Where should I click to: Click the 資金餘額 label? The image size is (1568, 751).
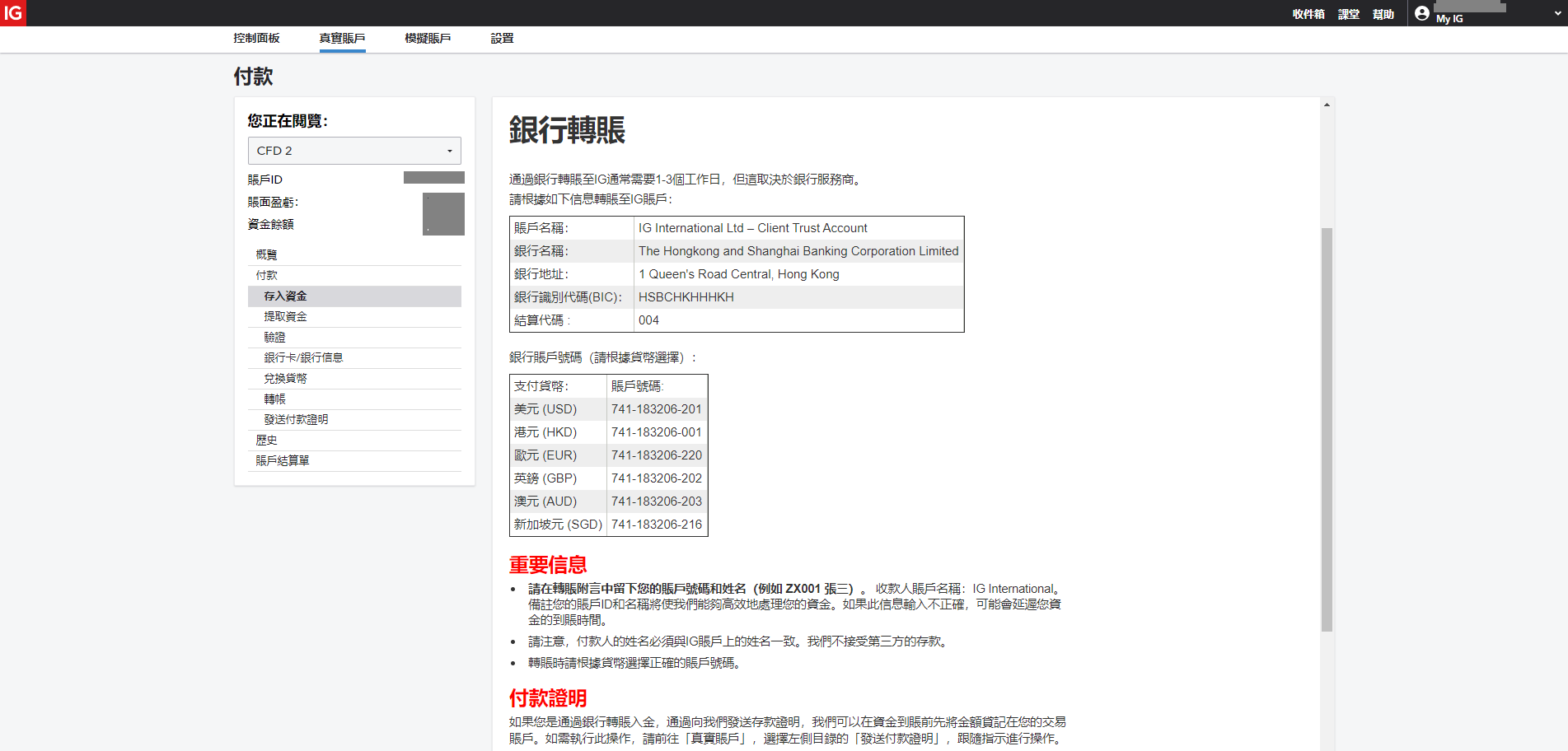(x=271, y=224)
